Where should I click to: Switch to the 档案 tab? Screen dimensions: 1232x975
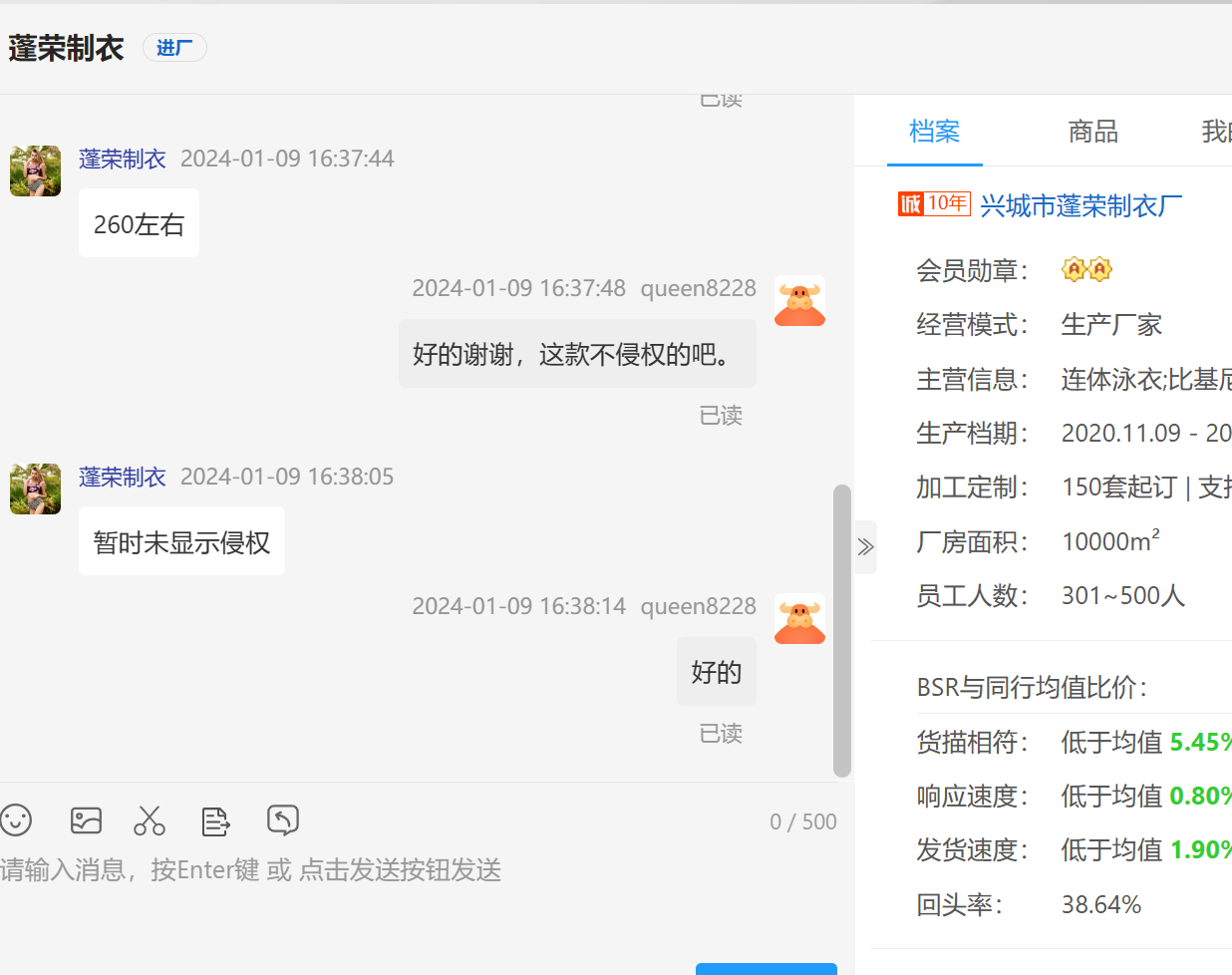[934, 132]
